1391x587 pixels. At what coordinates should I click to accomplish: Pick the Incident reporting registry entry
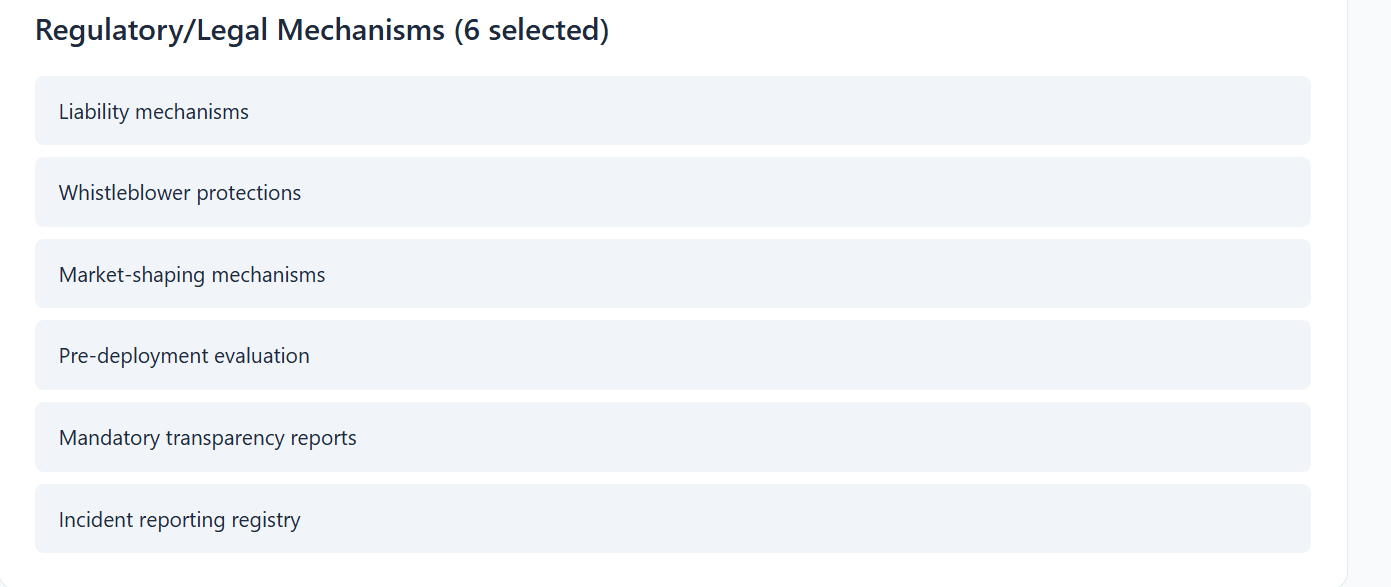(x=672, y=520)
